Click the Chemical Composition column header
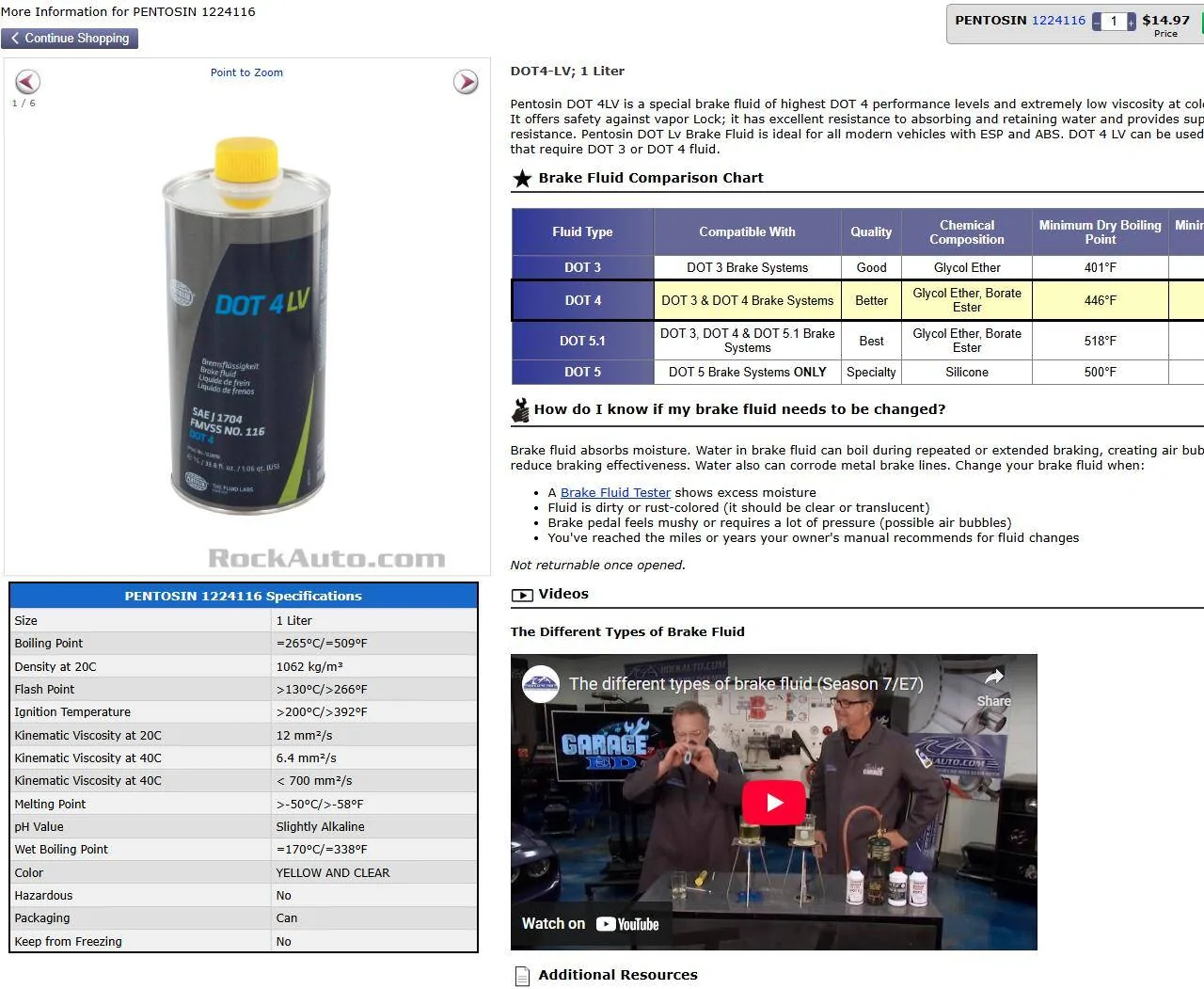Screen dimensions: 1204x989 [x=967, y=231]
